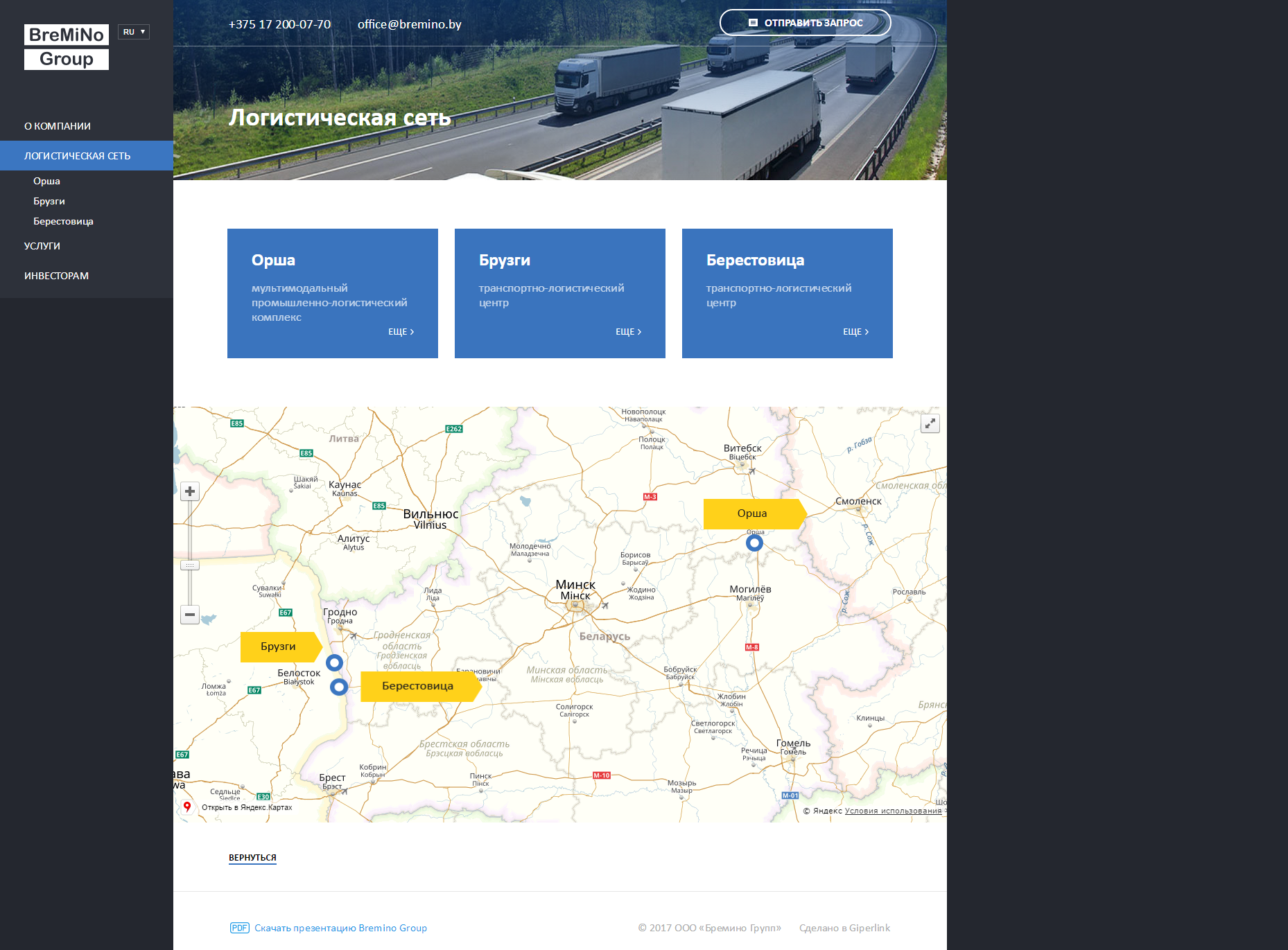Click the map zoom slider handle
1288x950 pixels.
[190, 565]
